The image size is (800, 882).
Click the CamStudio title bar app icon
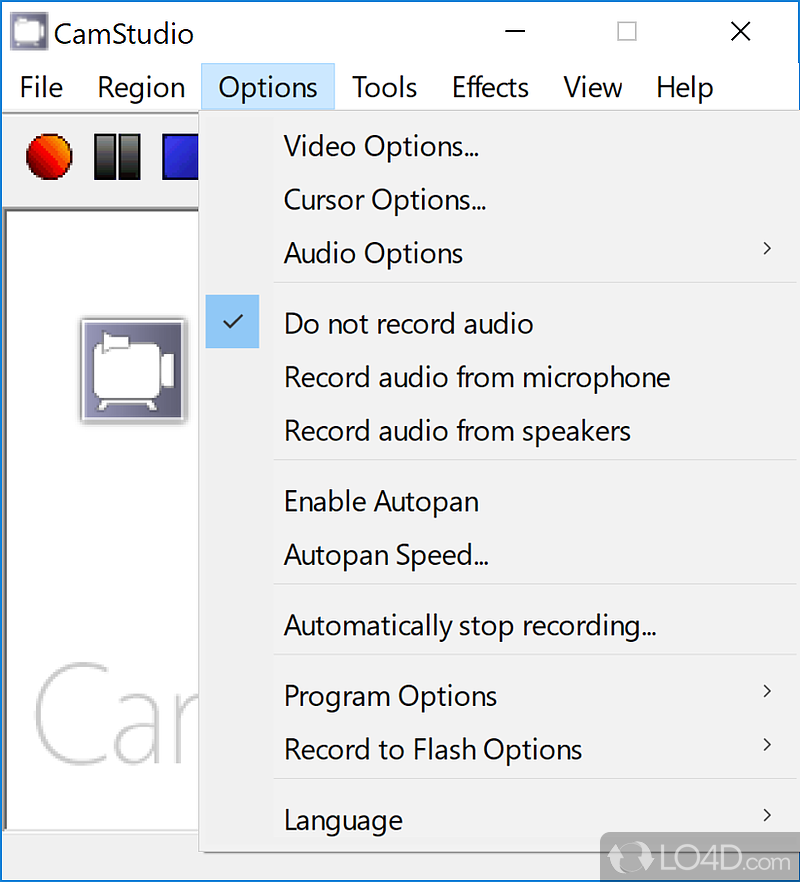(29, 32)
